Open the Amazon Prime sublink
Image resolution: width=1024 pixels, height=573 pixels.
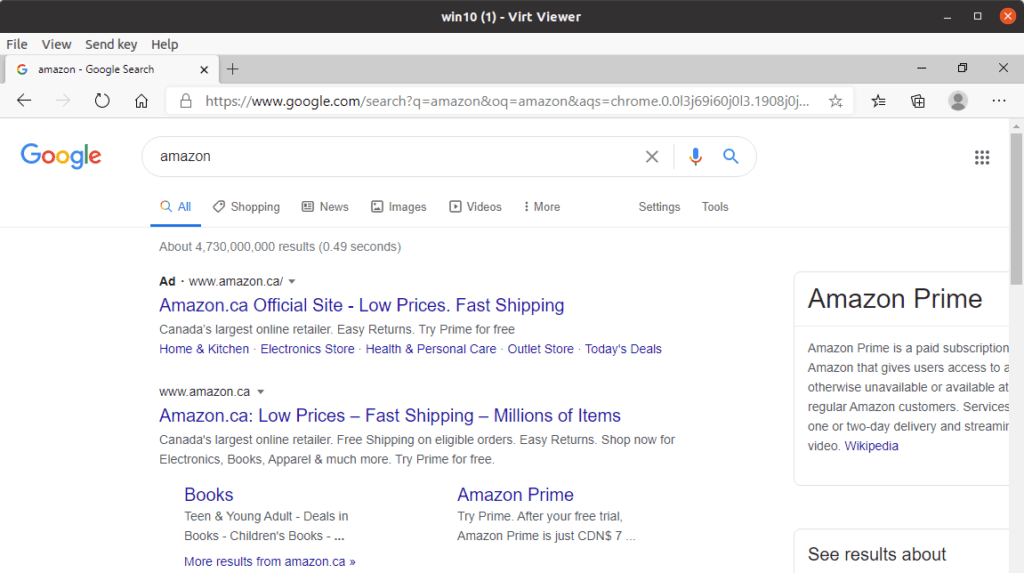[x=515, y=495]
